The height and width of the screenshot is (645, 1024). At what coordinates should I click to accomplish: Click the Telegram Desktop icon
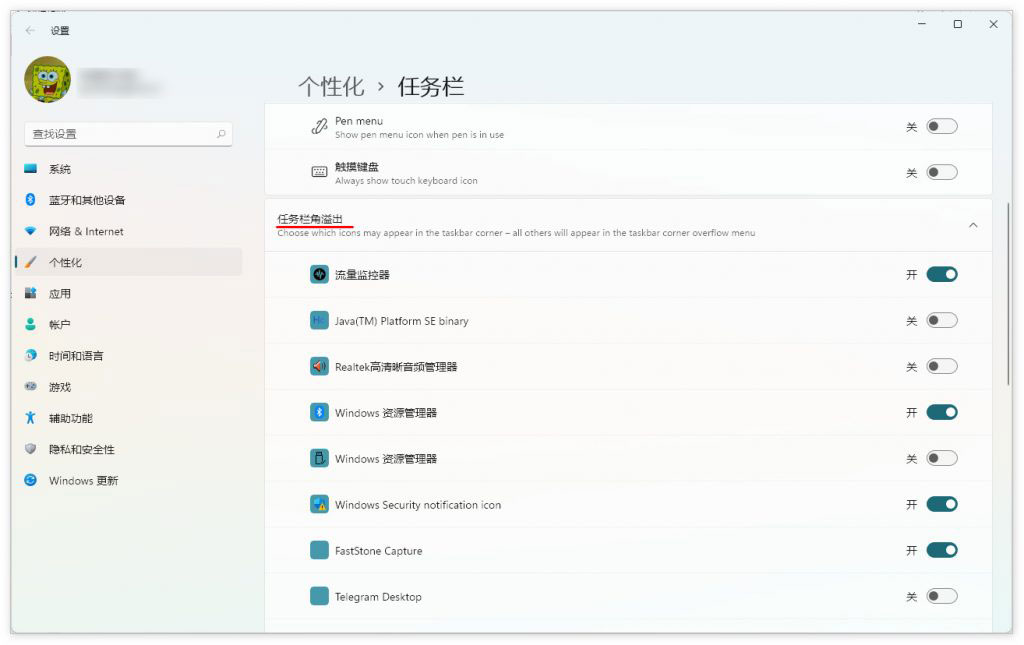pos(320,595)
